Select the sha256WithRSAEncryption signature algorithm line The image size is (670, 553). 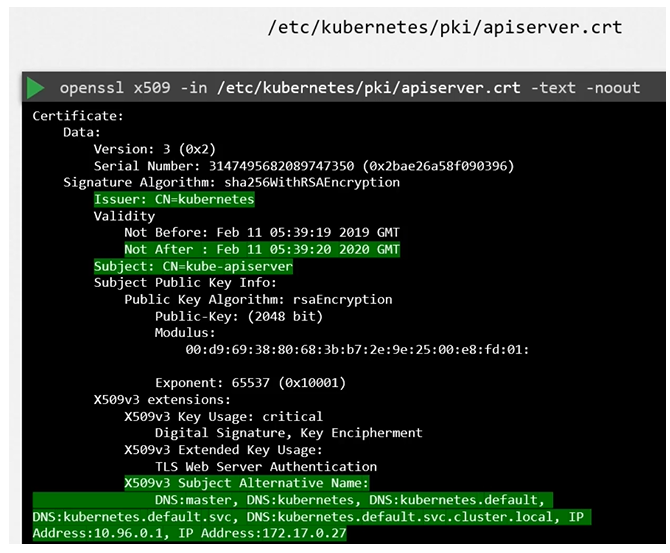(231, 183)
